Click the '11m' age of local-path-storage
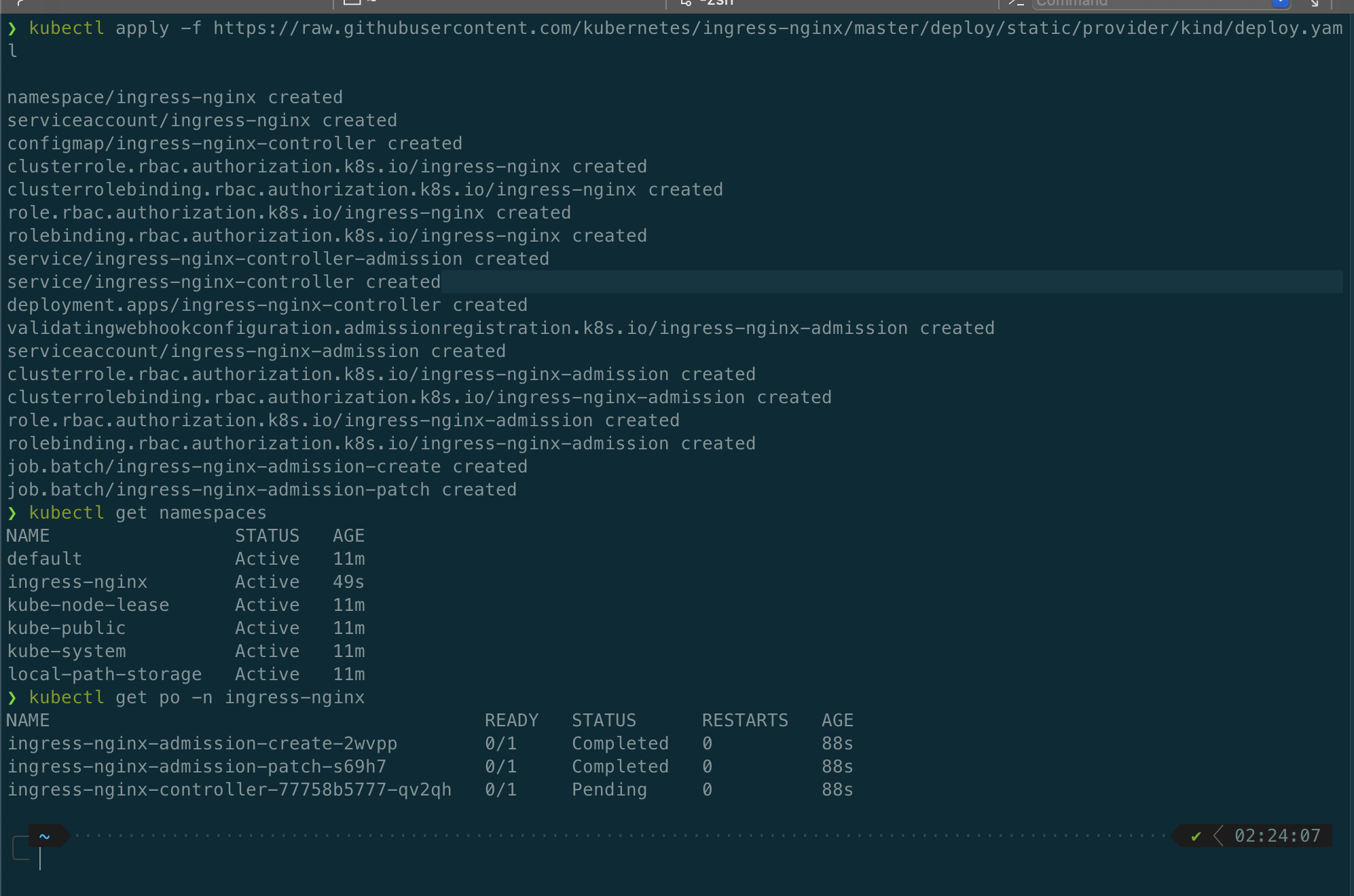The width and height of the screenshot is (1354, 896). pyautogui.click(x=349, y=675)
